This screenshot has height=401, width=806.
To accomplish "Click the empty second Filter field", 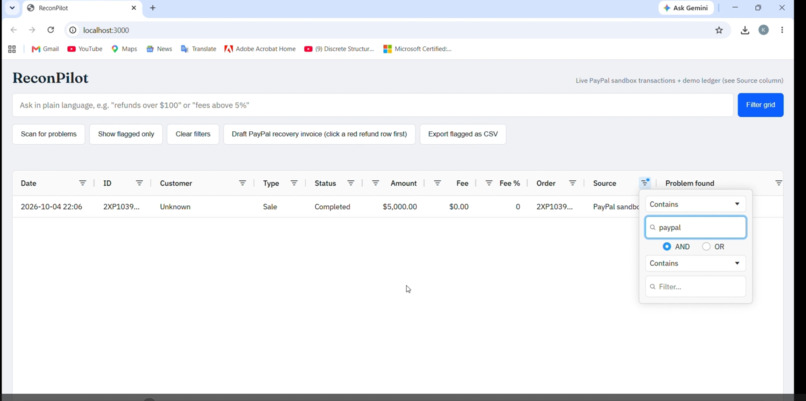I will [695, 286].
